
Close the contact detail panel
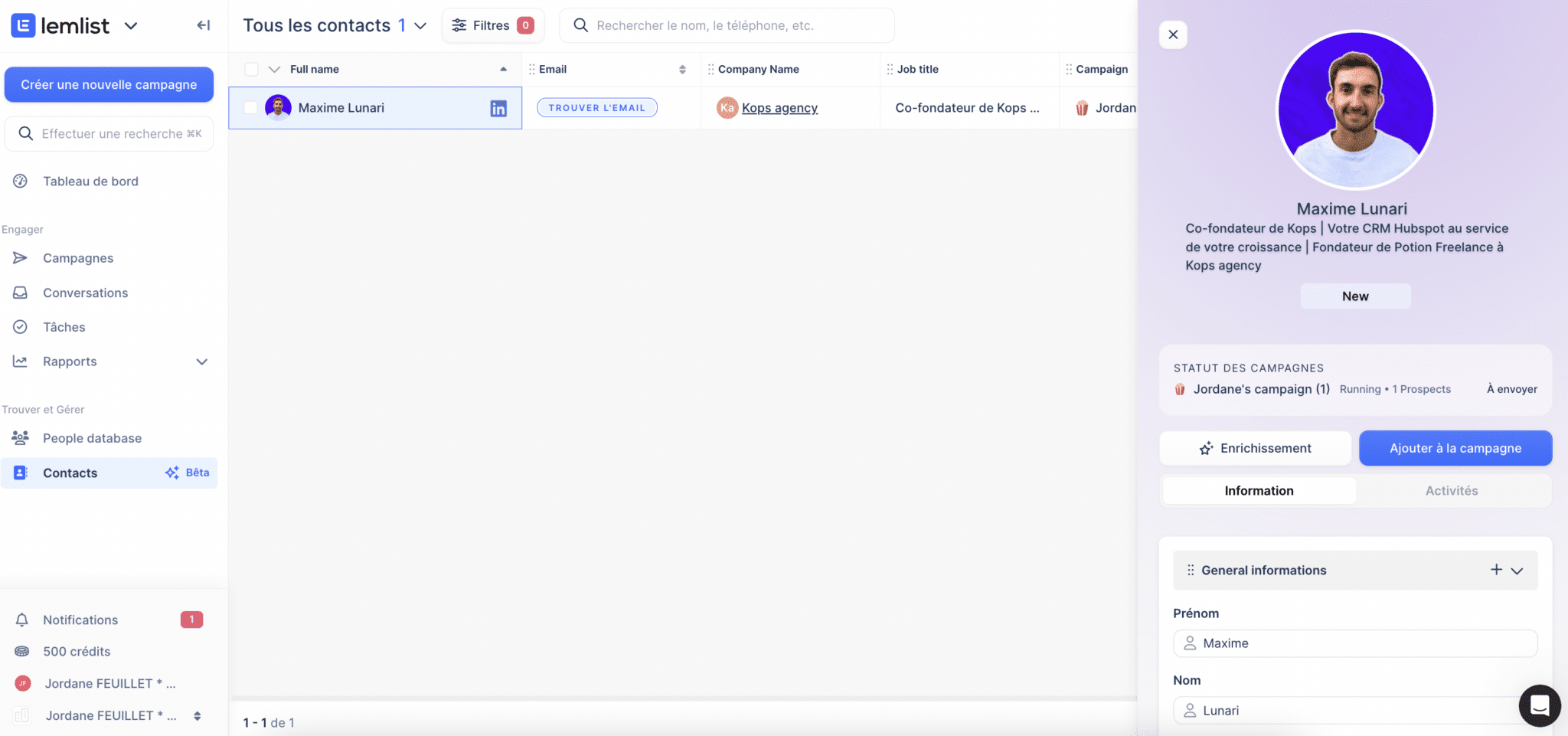pos(1173,34)
